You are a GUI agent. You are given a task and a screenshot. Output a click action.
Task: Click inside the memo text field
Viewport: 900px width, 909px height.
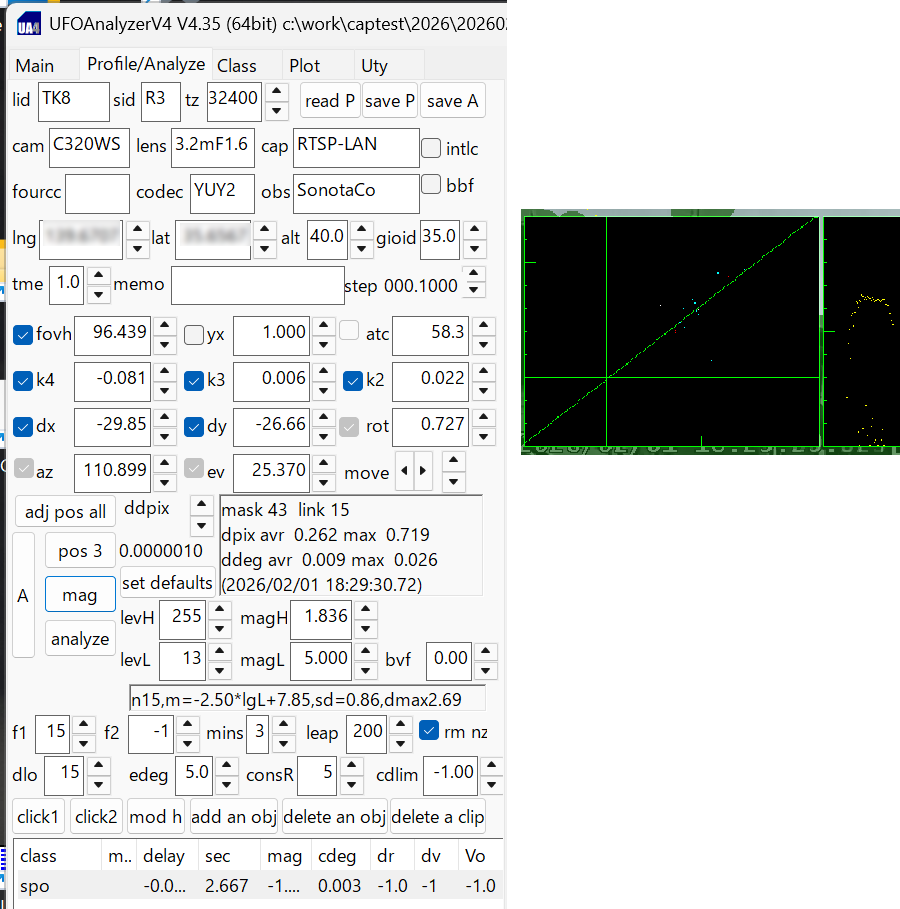click(x=257, y=285)
